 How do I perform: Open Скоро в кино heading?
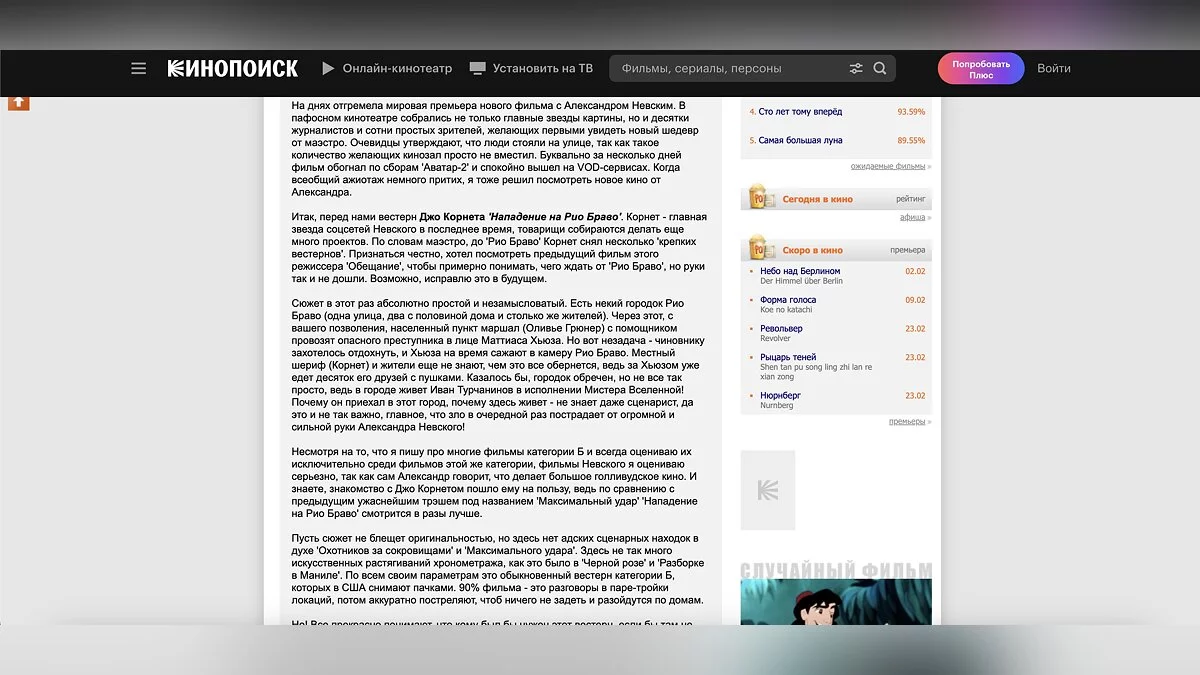813,250
